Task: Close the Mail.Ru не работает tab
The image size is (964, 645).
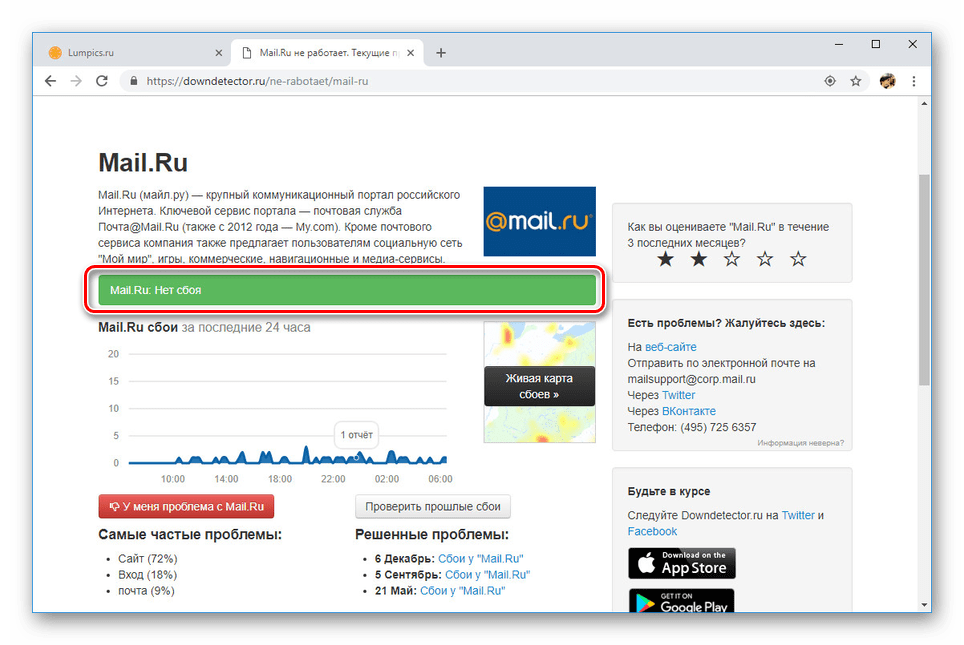Action: point(411,53)
